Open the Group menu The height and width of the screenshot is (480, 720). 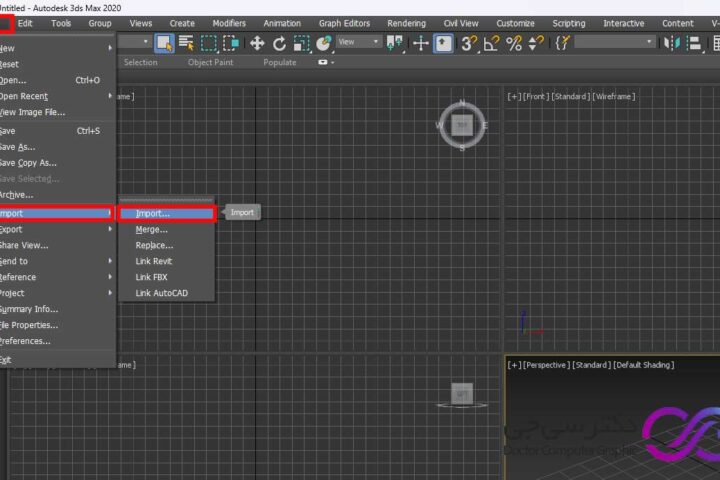coord(100,23)
